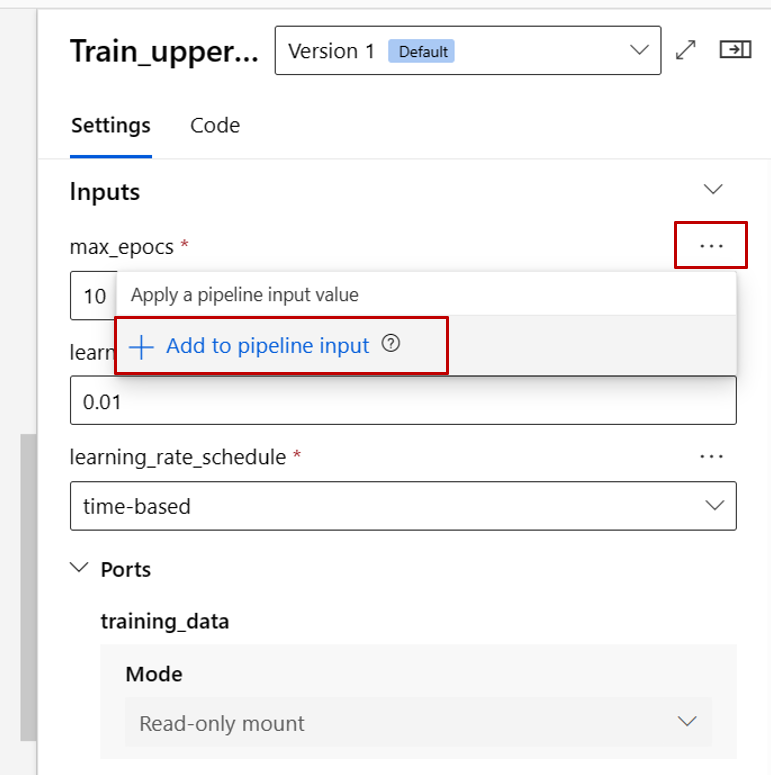The height and width of the screenshot is (775, 771).
Task: Click the vertical scrollbar thumb on left
Action: pos(28,587)
